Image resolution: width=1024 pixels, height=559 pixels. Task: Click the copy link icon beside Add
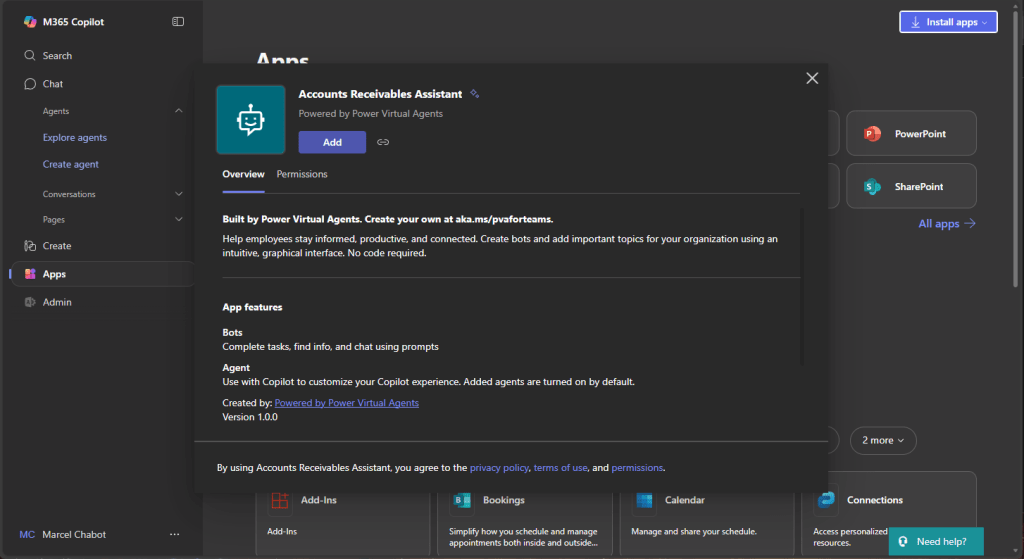pyautogui.click(x=383, y=142)
